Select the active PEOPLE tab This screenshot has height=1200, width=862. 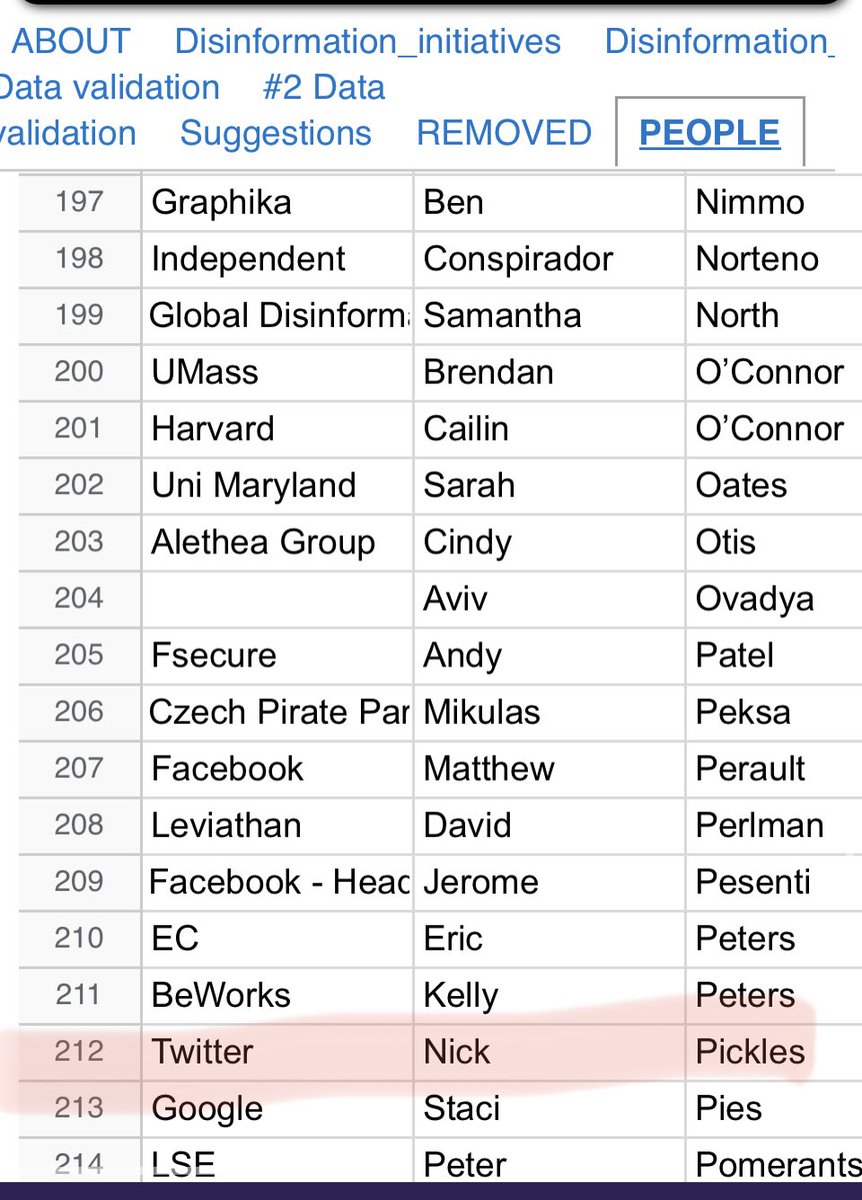pyautogui.click(x=709, y=133)
